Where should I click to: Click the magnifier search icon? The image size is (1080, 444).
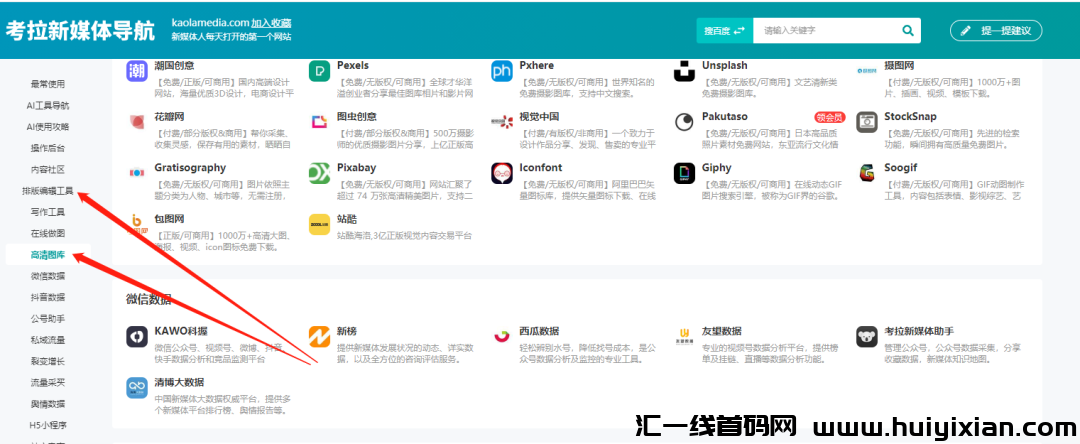click(908, 31)
